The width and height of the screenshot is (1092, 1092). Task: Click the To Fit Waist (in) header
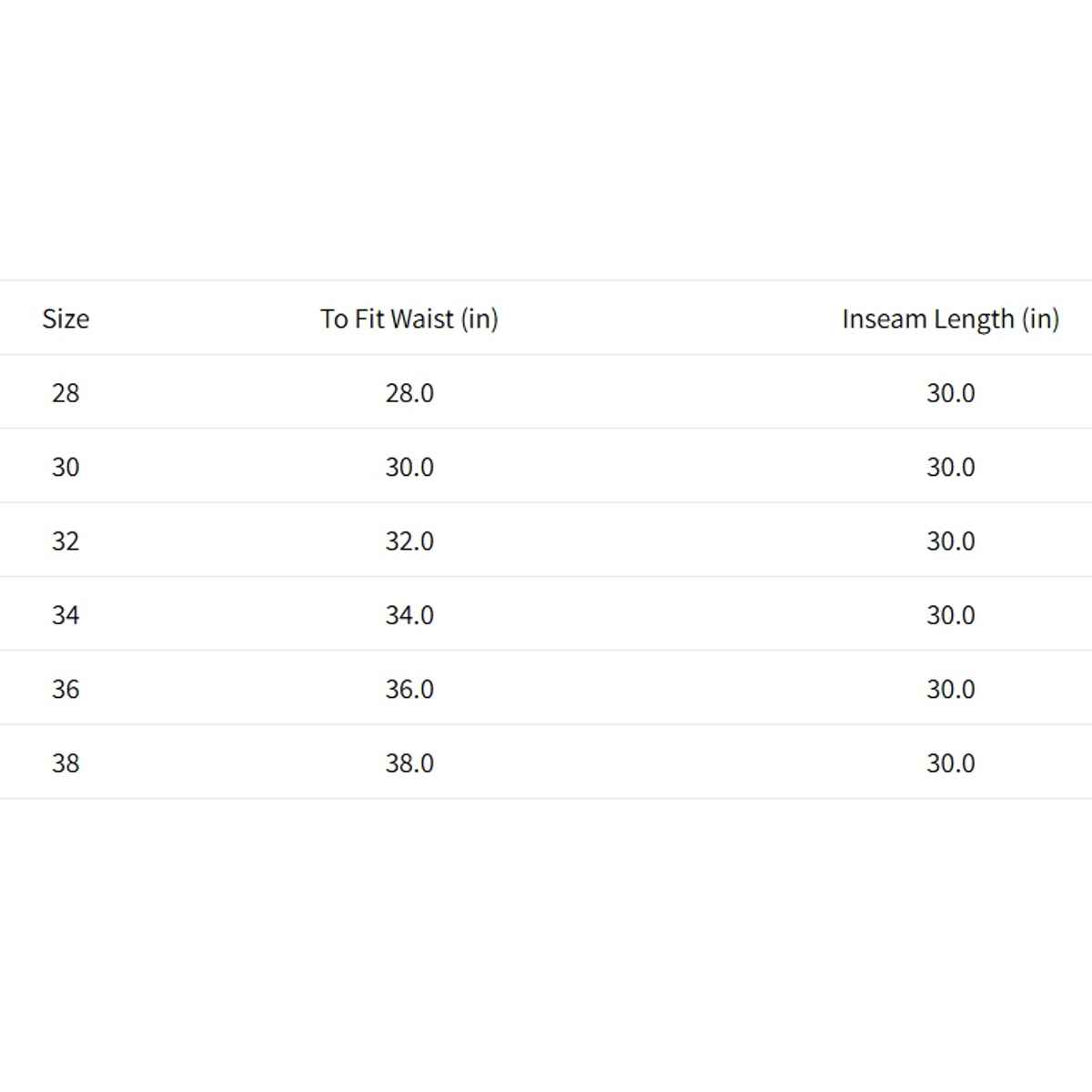[409, 318]
